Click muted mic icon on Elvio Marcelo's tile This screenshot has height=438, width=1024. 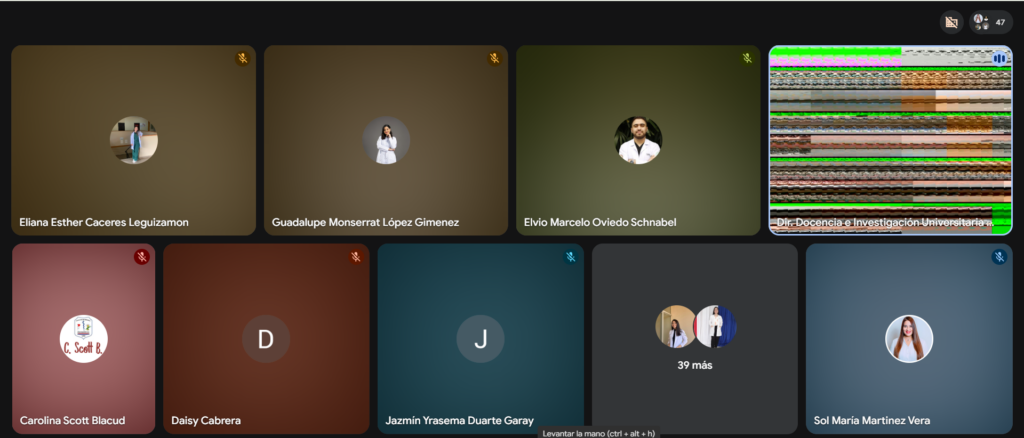click(747, 59)
